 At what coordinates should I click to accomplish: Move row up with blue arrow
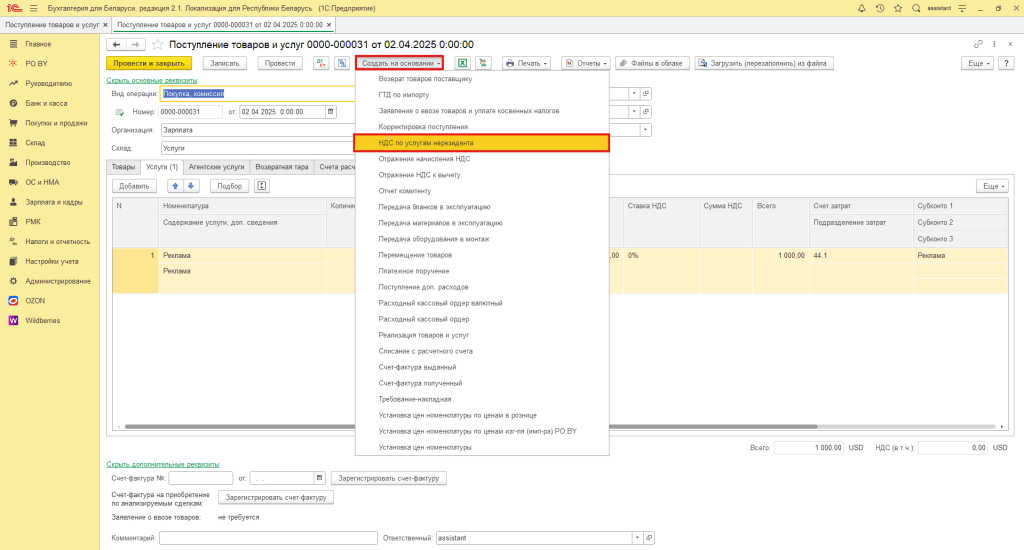click(x=175, y=186)
